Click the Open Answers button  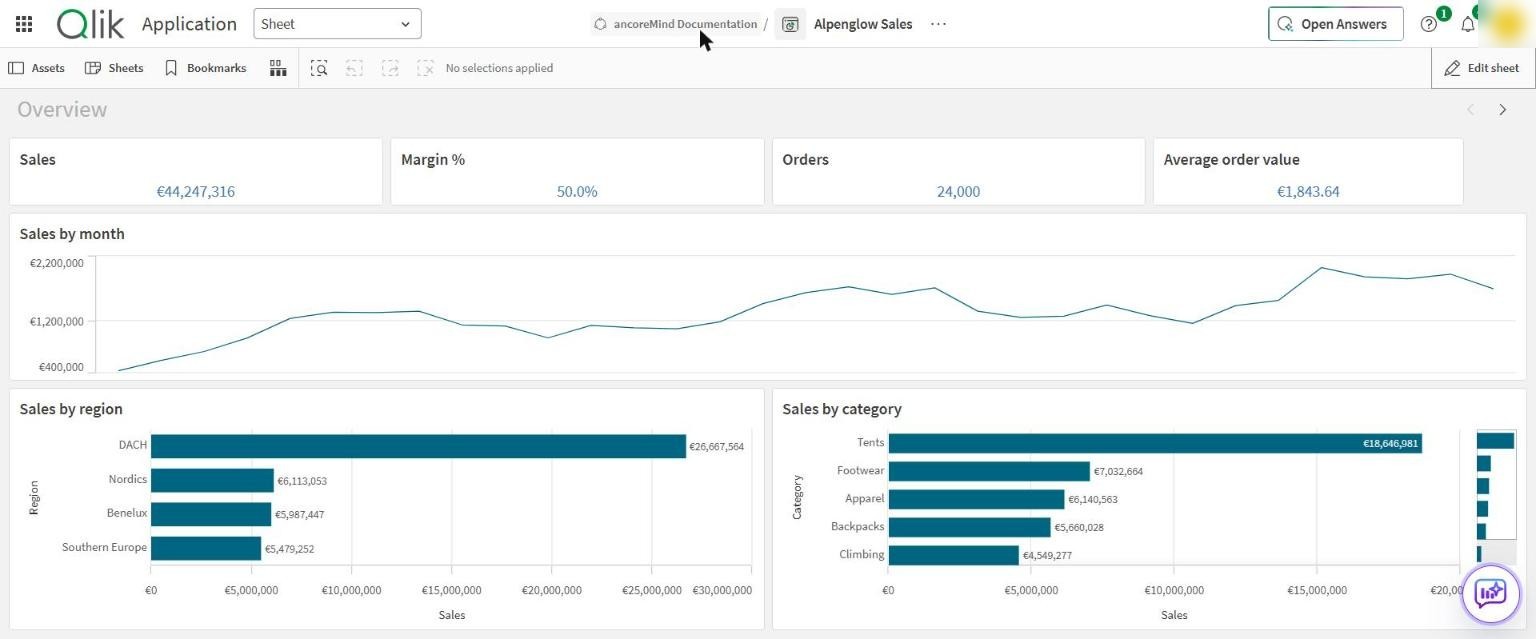pos(1335,24)
